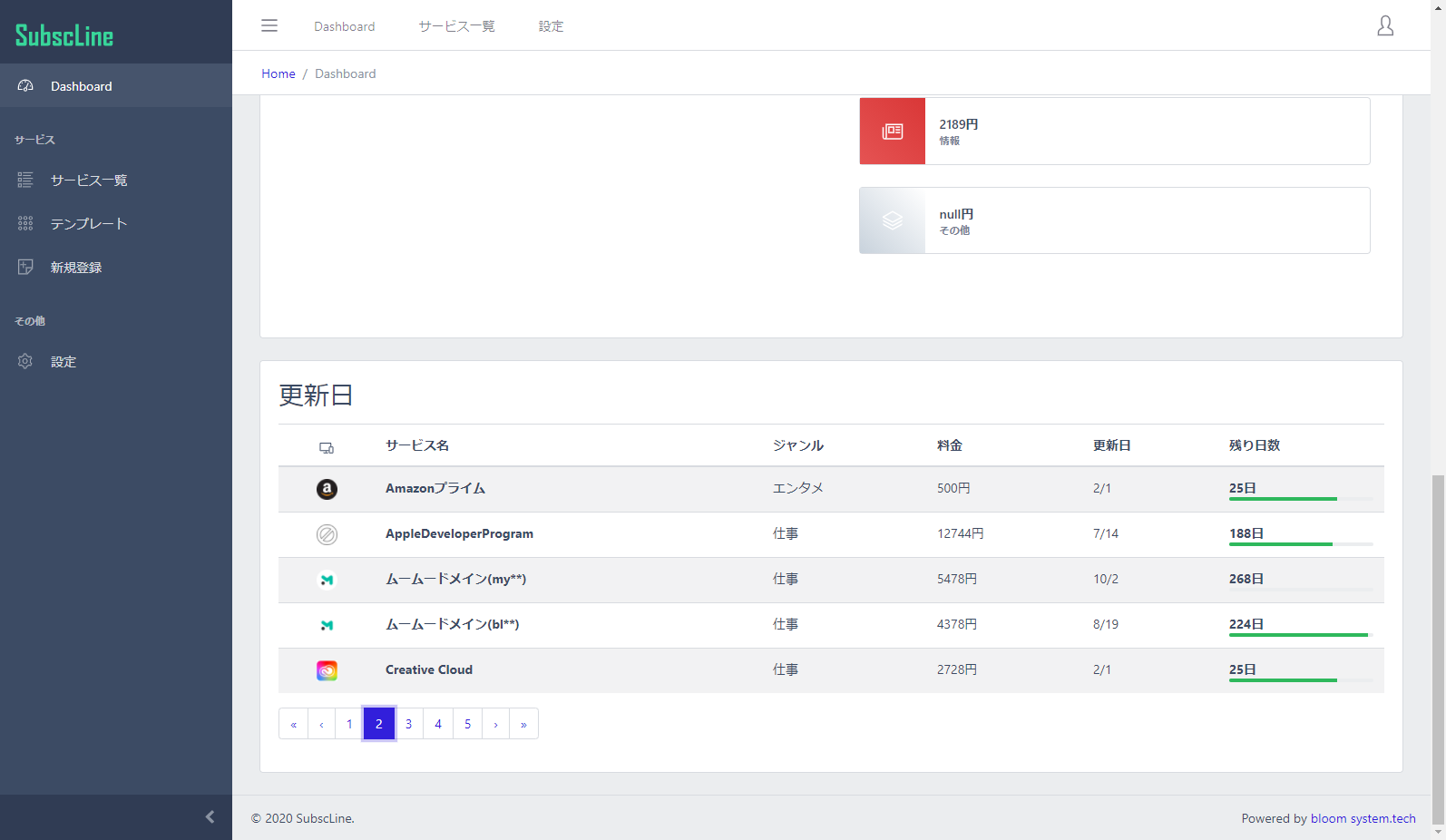Open 新規登録 in the sidebar
Image resolution: width=1446 pixels, height=840 pixels.
tap(75, 268)
